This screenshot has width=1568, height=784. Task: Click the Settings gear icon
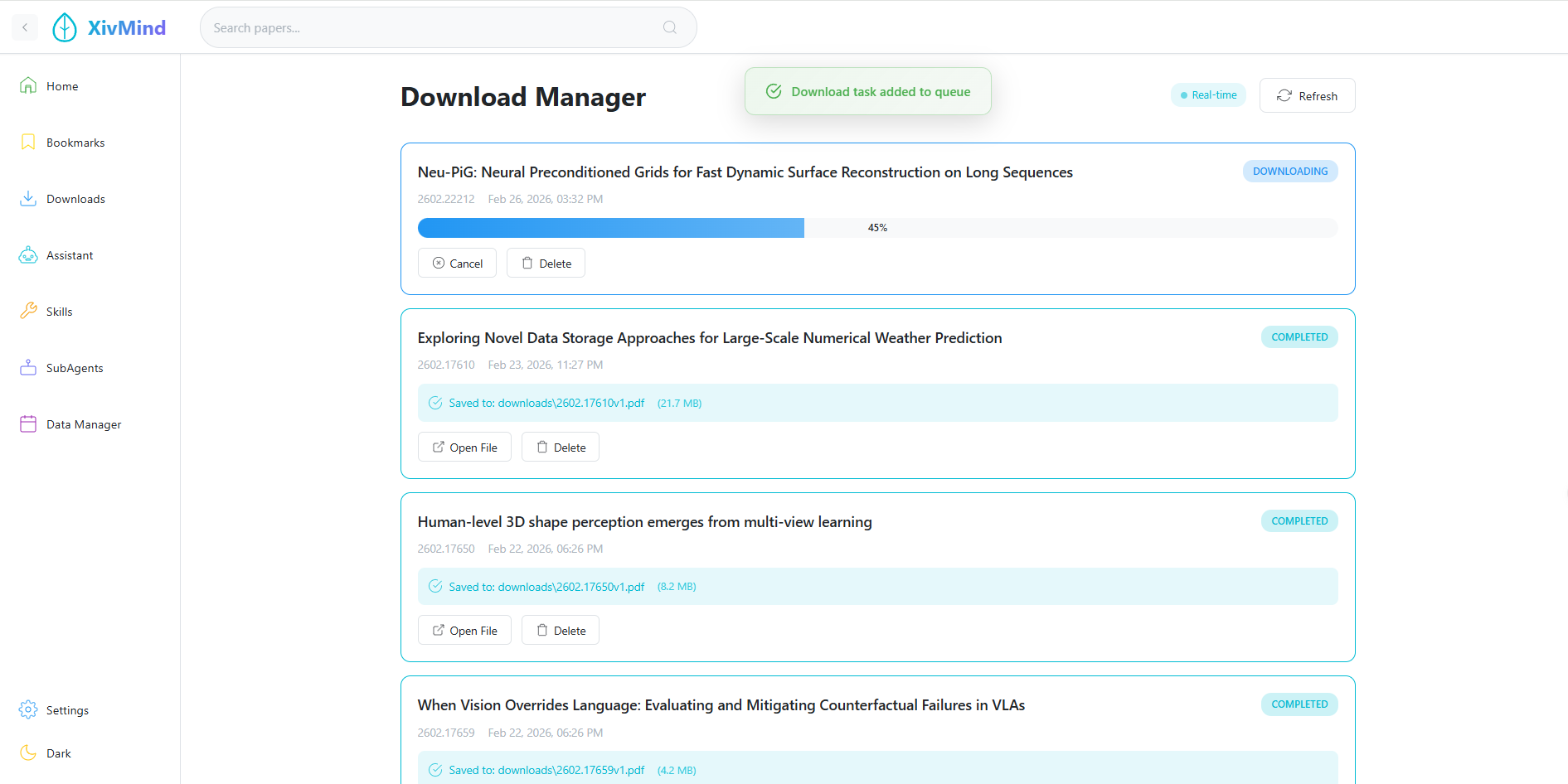pyautogui.click(x=28, y=709)
